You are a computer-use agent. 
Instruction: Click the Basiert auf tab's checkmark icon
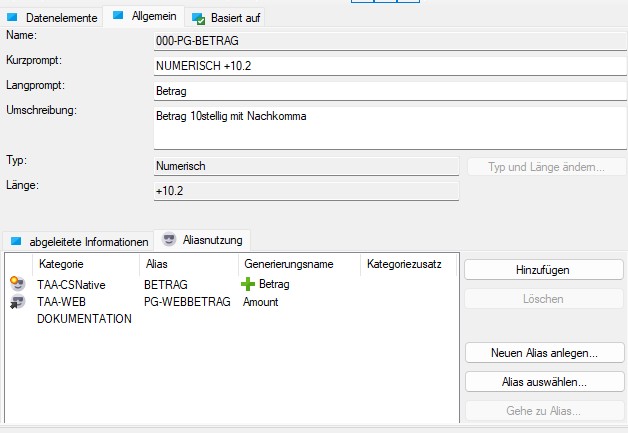[x=199, y=18]
